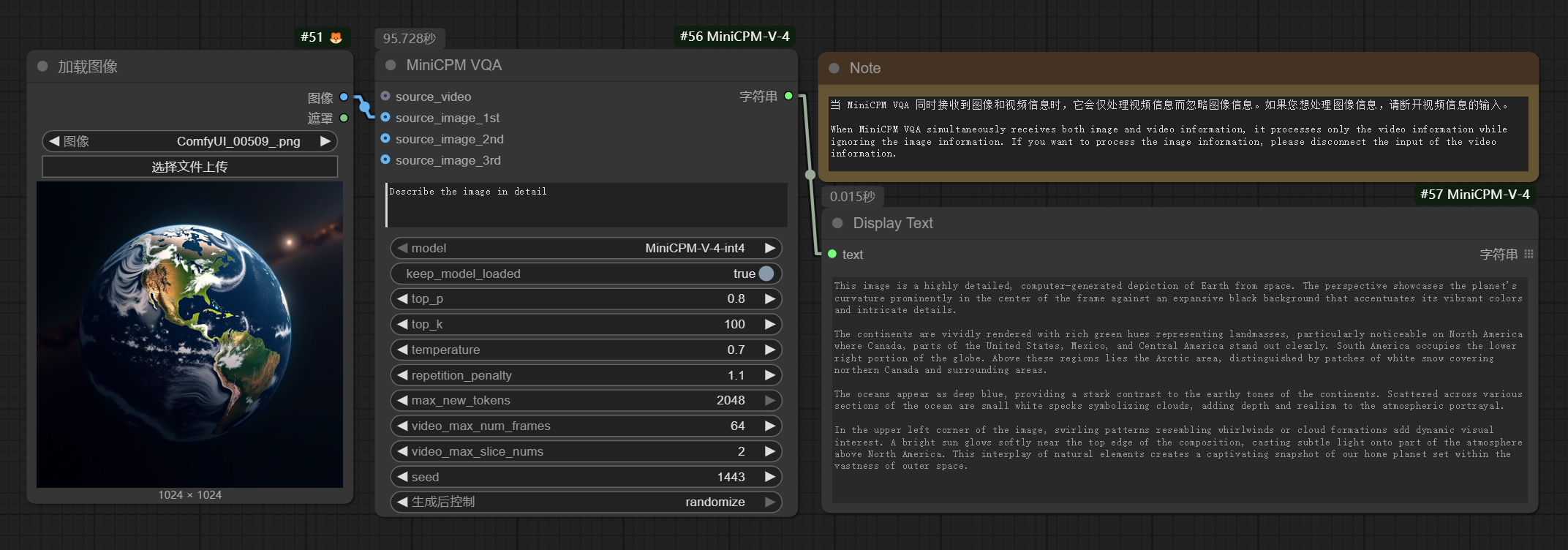
Task: Click the Display Text node title
Action: click(x=893, y=223)
